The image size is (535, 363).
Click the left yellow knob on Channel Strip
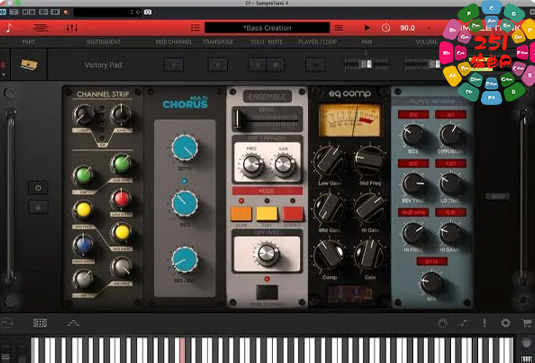point(83,210)
